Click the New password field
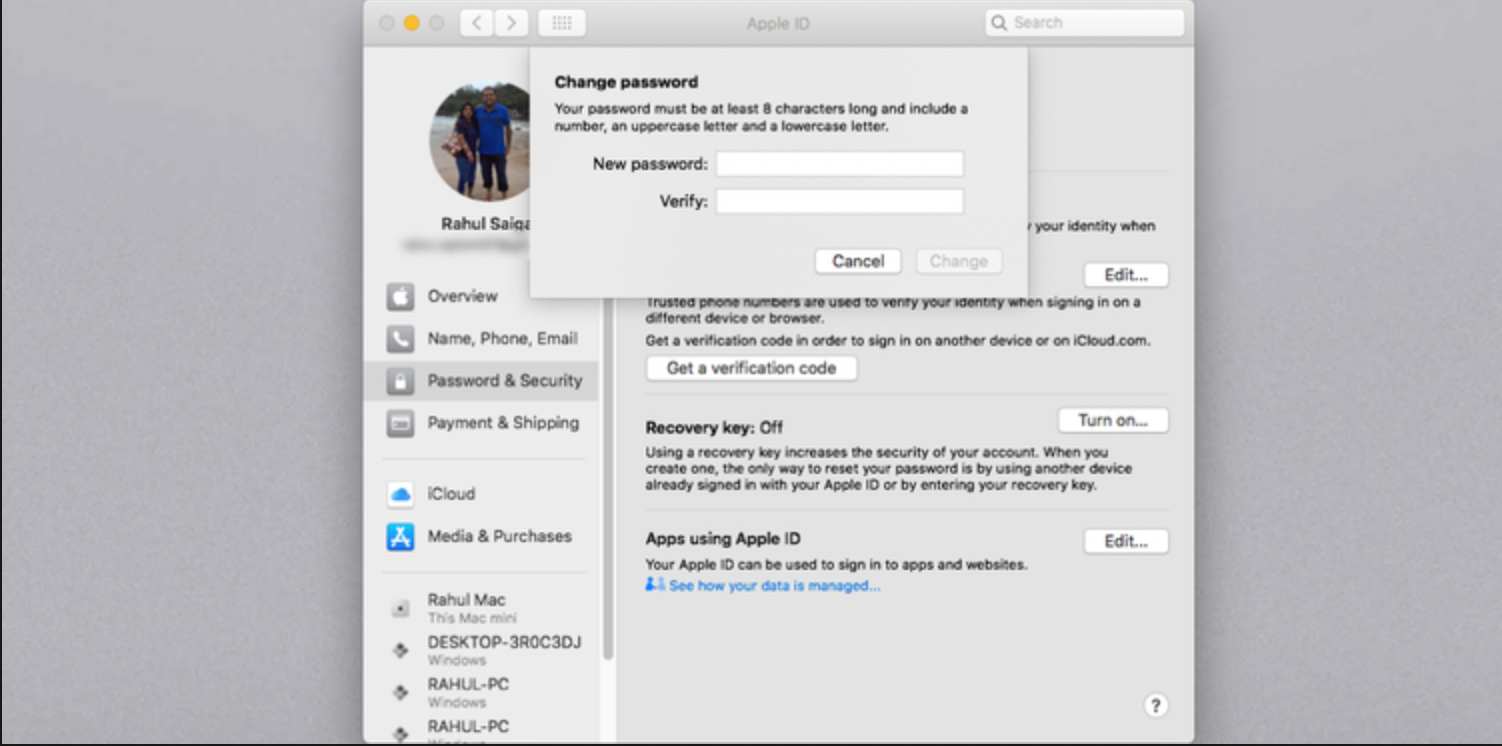The width and height of the screenshot is (1502, 746). pos(839,164)
